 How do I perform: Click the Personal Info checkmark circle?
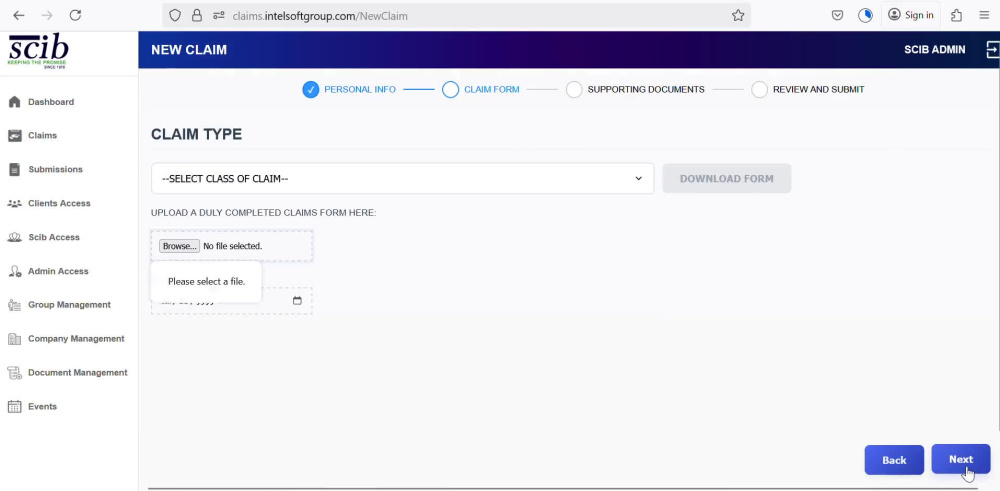point(311,89)
